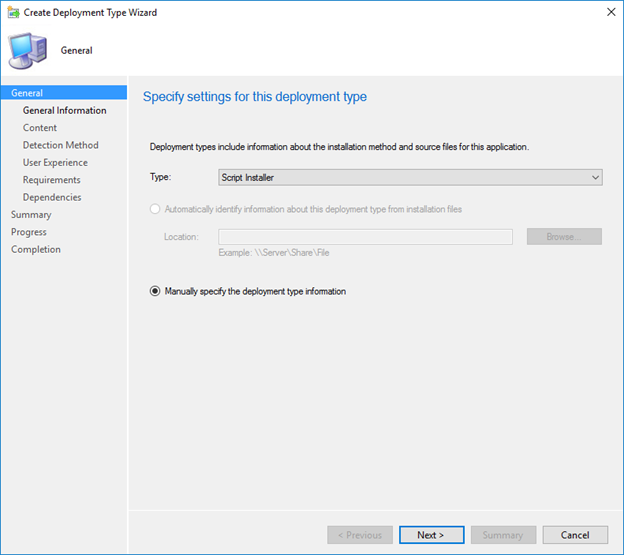The image size is (624, 555).
Task: Select Summary in the wizard navigation
Action: coord(31,214)
